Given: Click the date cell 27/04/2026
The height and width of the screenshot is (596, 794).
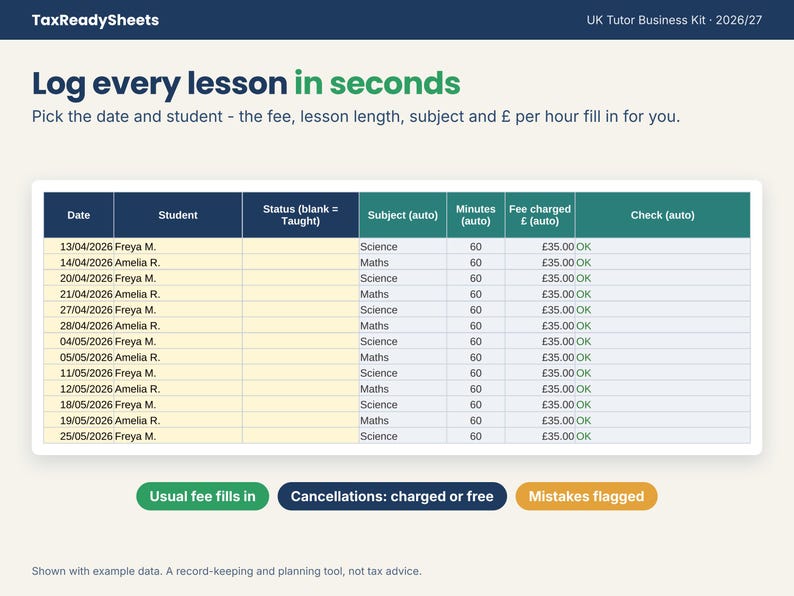Looking at the screenshot, I should coord(78,309).
